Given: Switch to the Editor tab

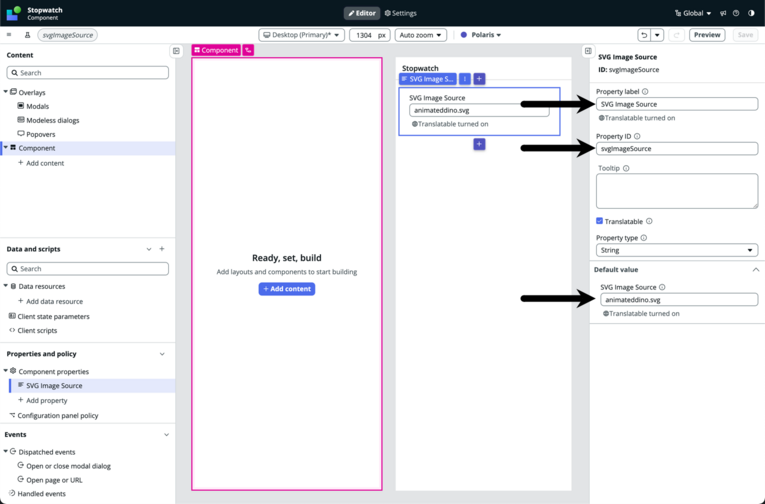Looking at the screenshot, I should pos(362,13).
